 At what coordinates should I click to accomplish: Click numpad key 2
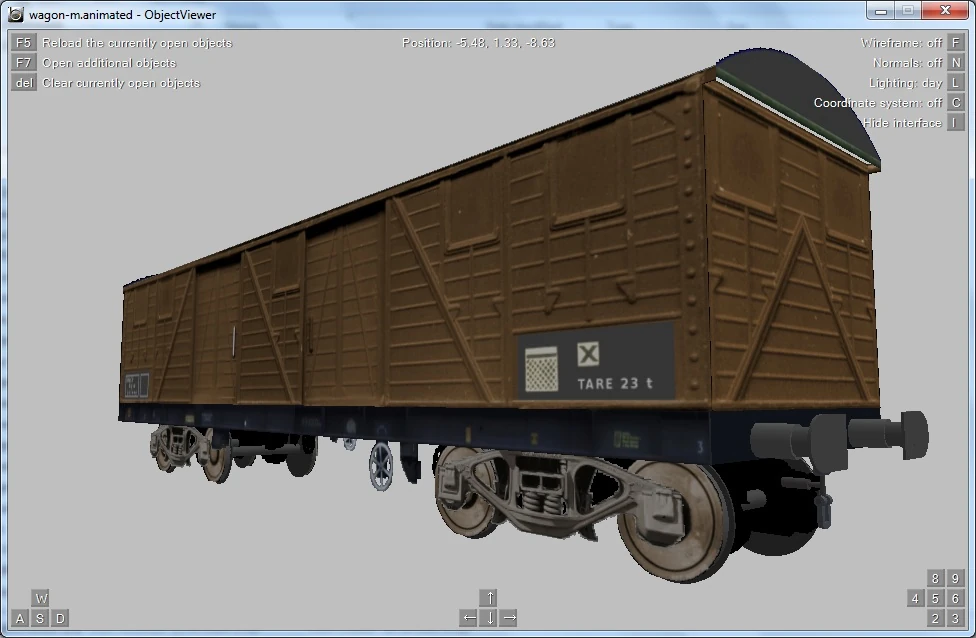[x=934, y=618]
